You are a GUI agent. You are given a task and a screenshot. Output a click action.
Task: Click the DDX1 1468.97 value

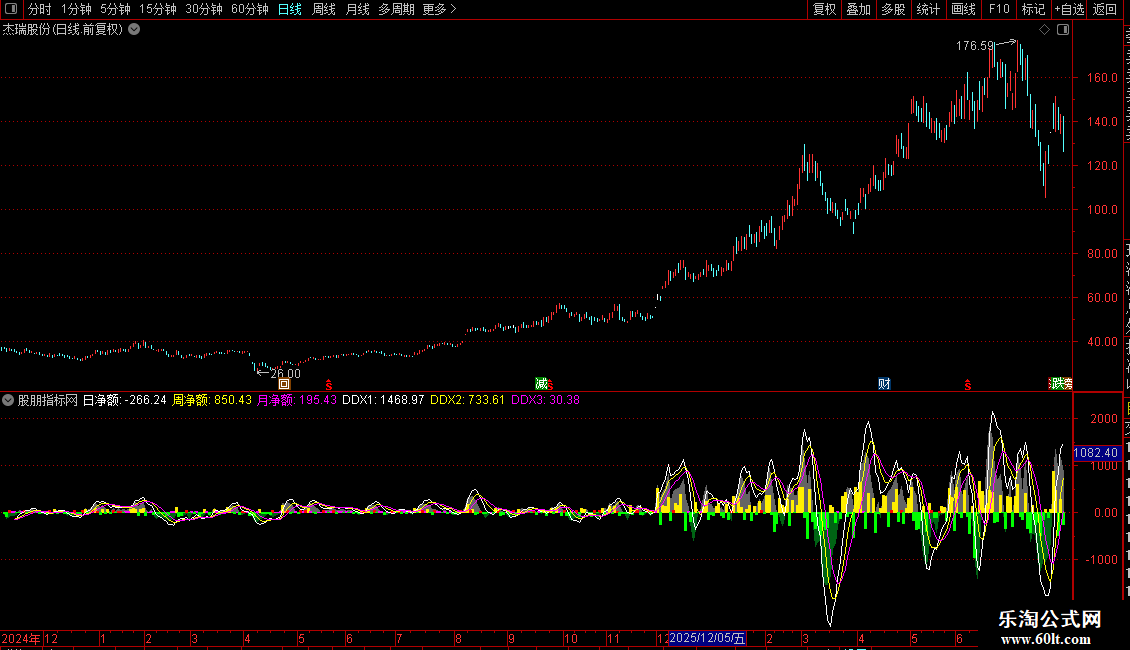click(x=383, y=400)
